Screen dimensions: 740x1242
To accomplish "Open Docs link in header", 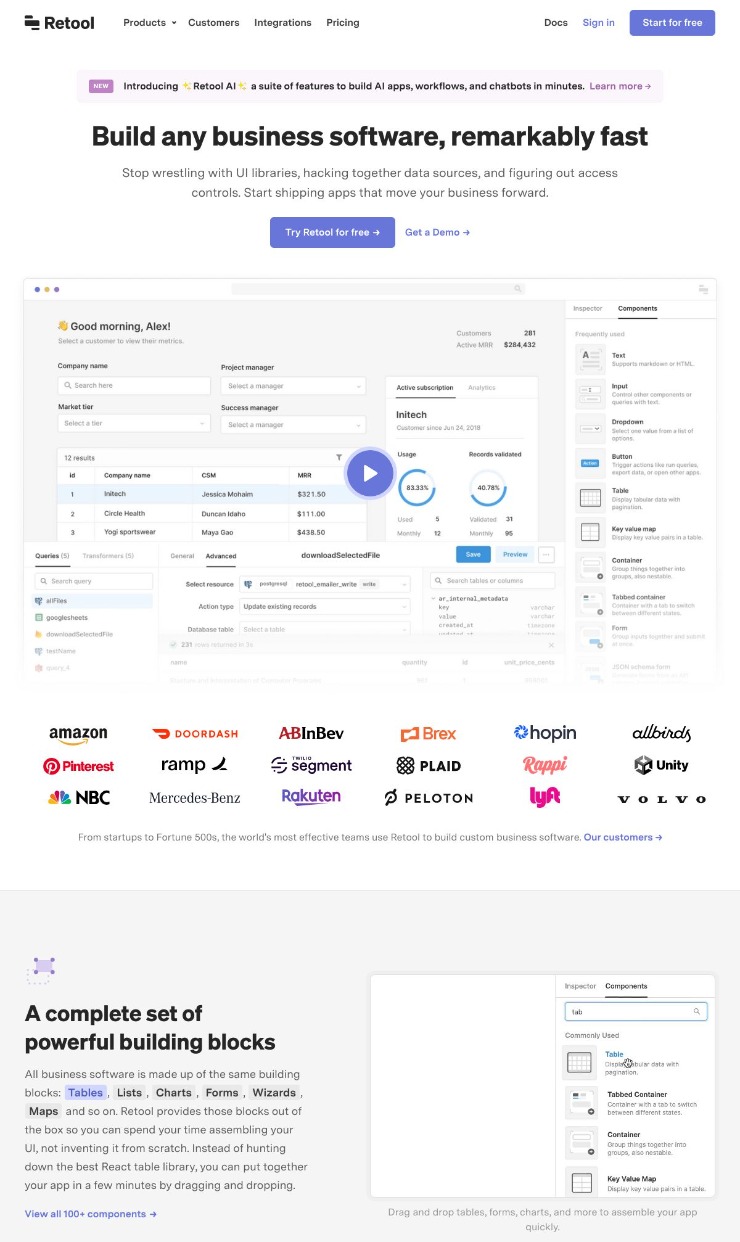I will [556, 22].
